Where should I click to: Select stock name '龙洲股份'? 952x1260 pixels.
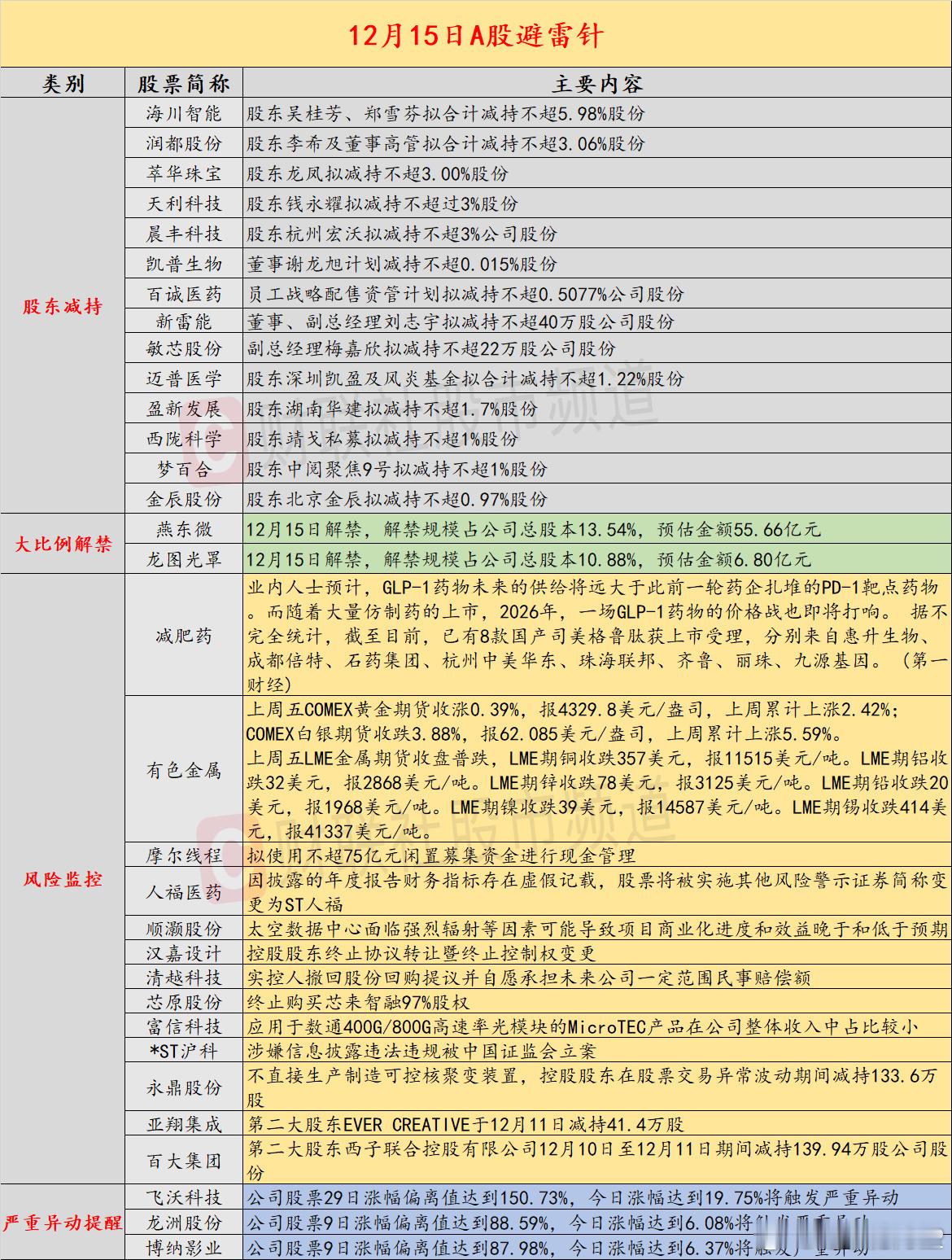tap(184, 1223)
